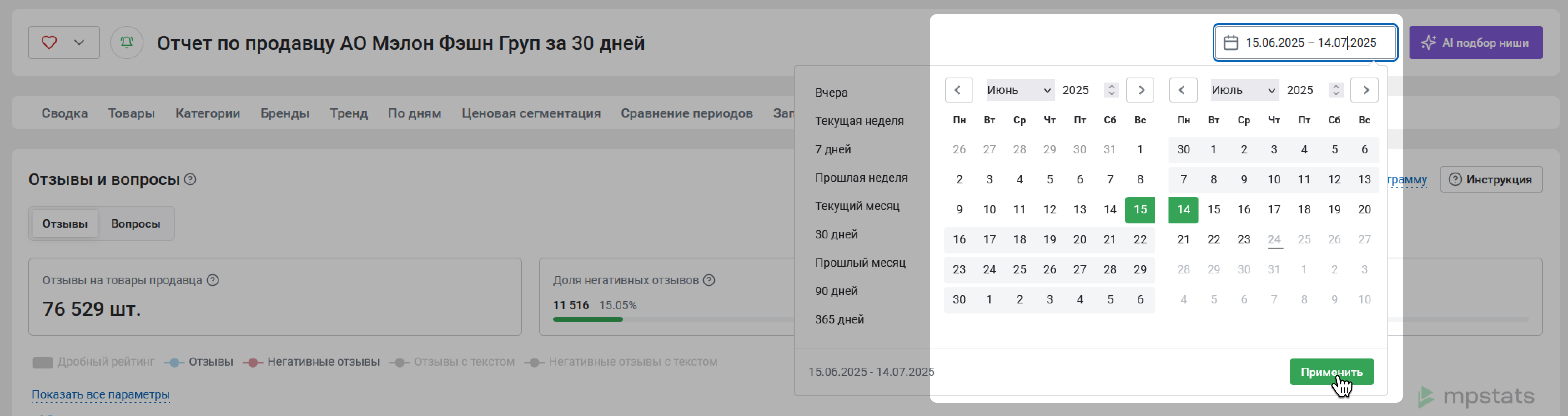Viewport: 1568px width, 416px height.
Task: Switch to the Категории tab
Action: point(208,113)
